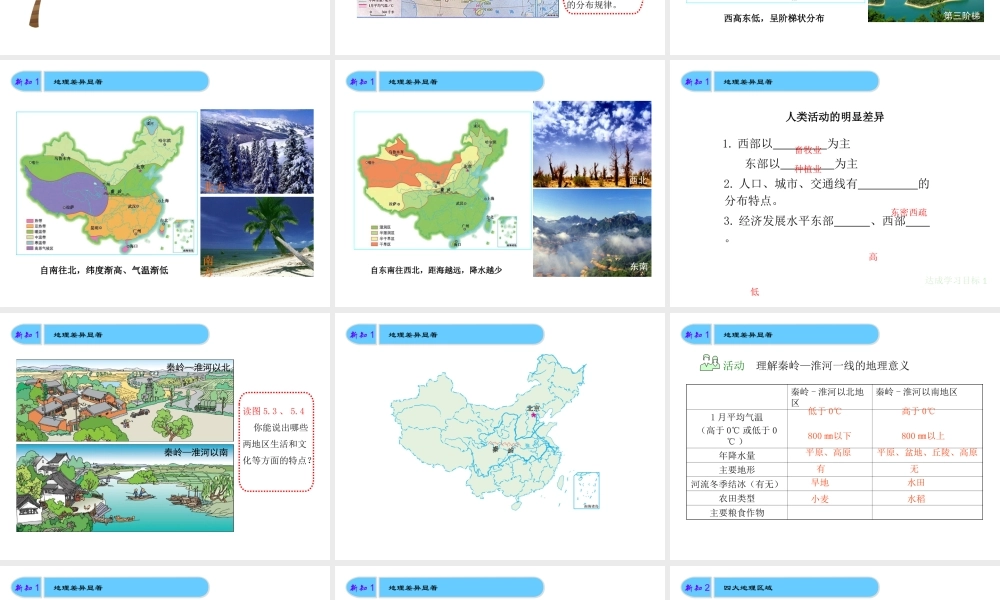Click the precipitation map color legend
The width and height of the screenshot is (1000, 600).
(x=381, y=235)
